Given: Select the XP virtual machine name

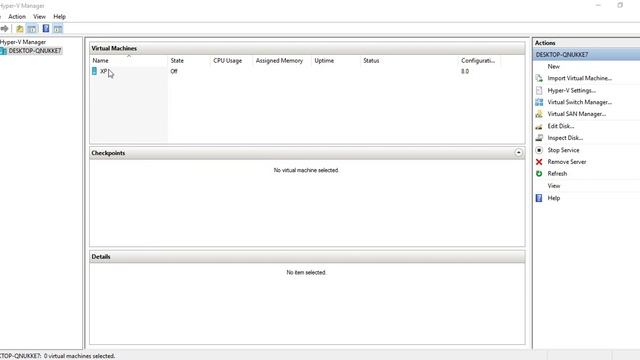Looking at the screenshot, I should tap(103, 71).
